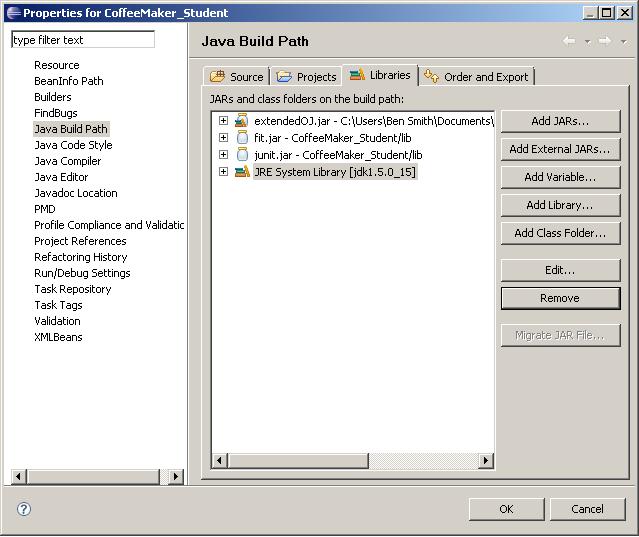Click the Remove button
The width and height of the screenshot is (639, 537).
click(x=560, y=298)
